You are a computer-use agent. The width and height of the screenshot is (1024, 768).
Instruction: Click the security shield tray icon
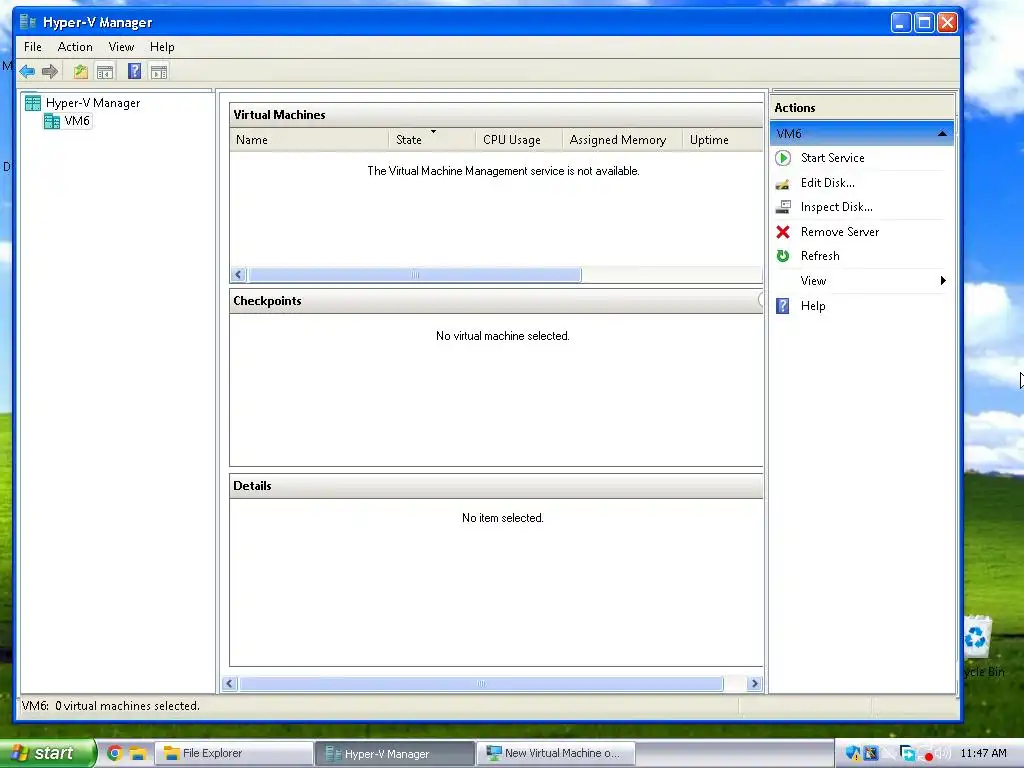pos(853,753)
